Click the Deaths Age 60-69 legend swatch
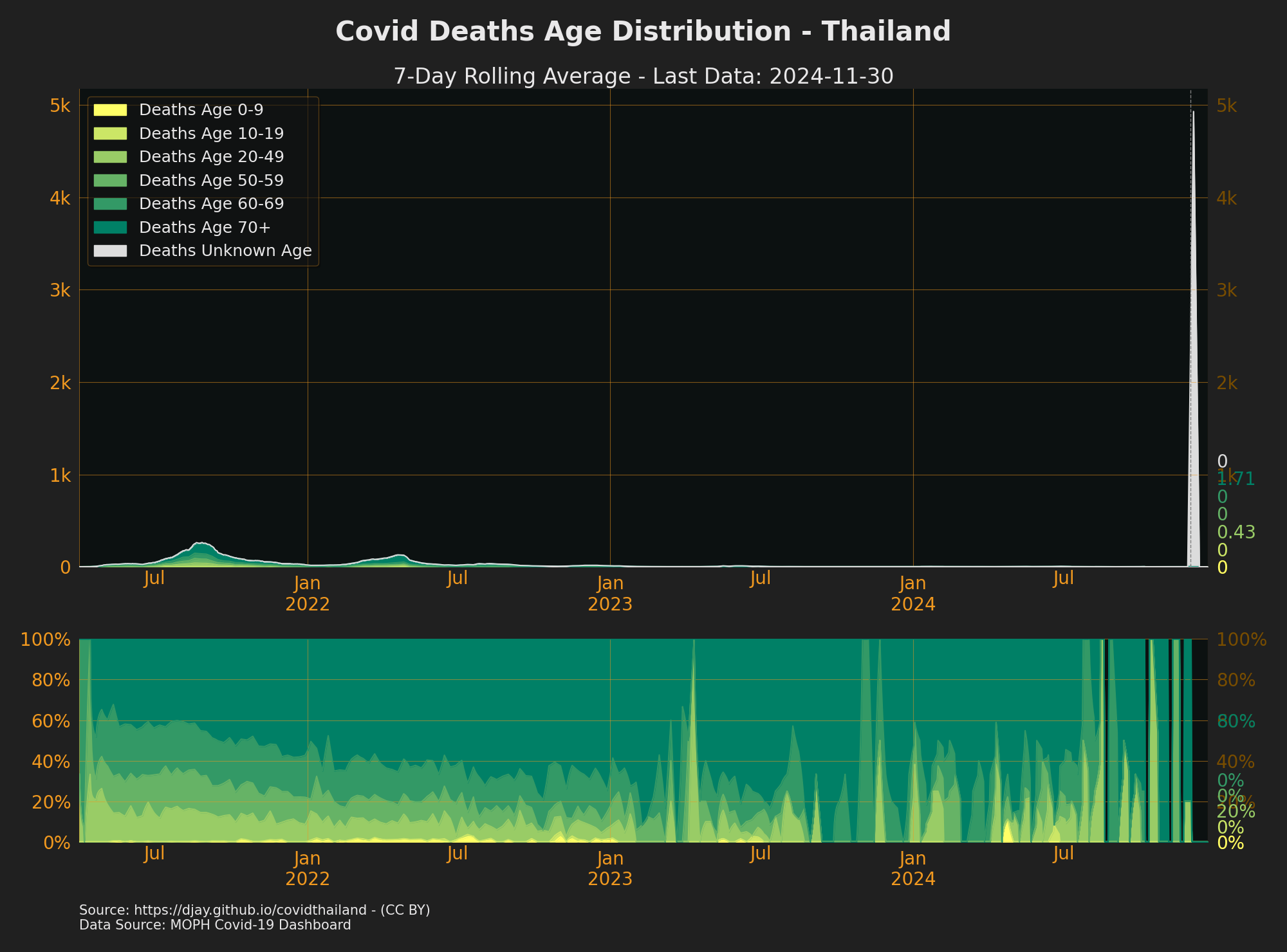This screenshot has width=1287, height=952. (110, 204)
